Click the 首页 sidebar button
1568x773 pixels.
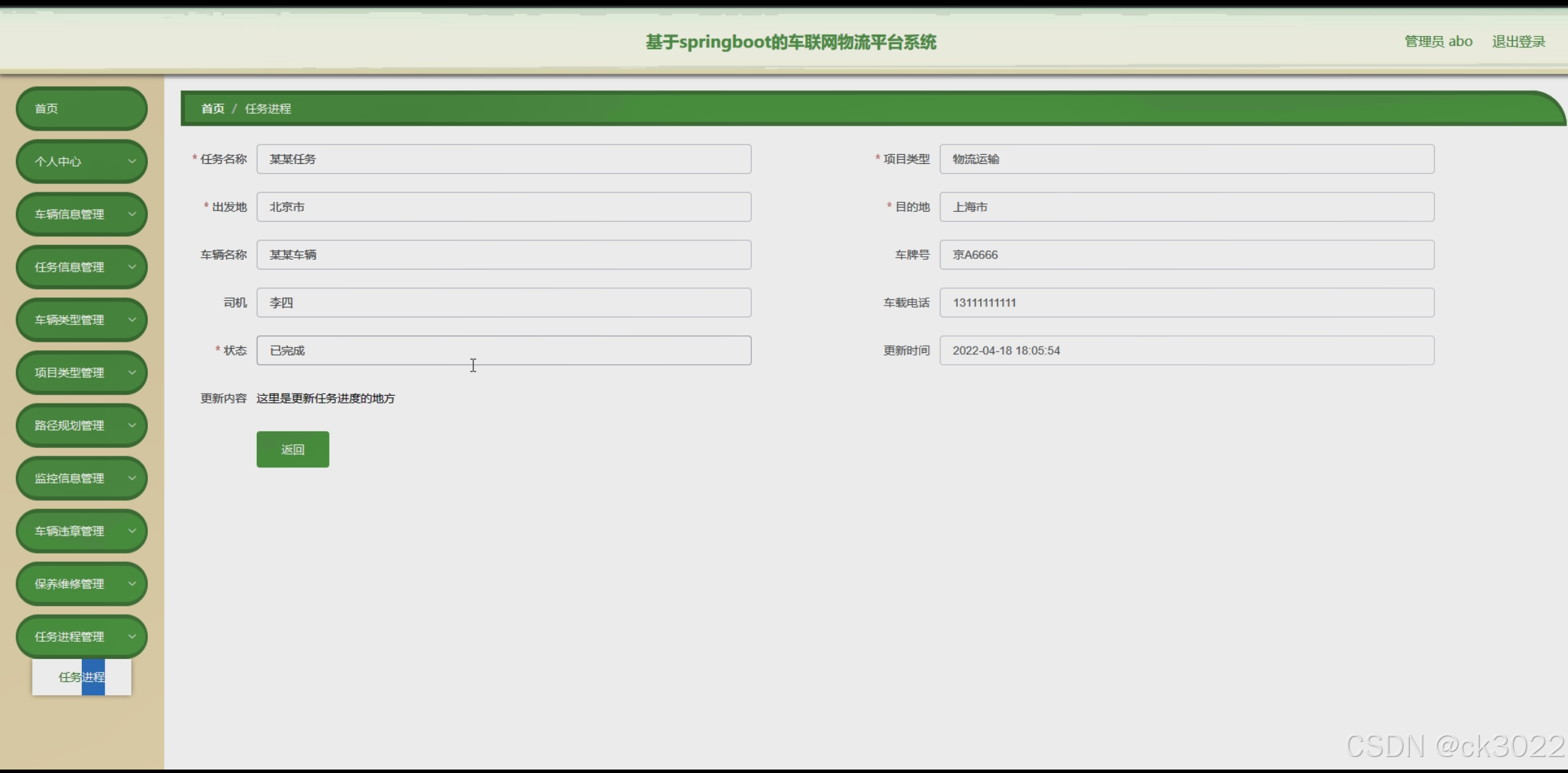click(81, 108)
